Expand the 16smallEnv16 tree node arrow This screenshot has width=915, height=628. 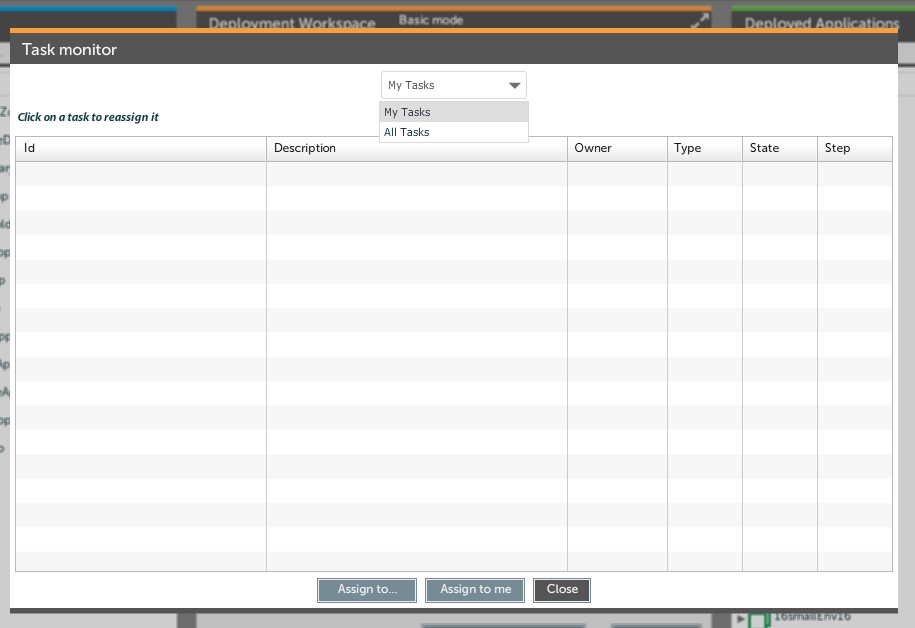[740, 619]
